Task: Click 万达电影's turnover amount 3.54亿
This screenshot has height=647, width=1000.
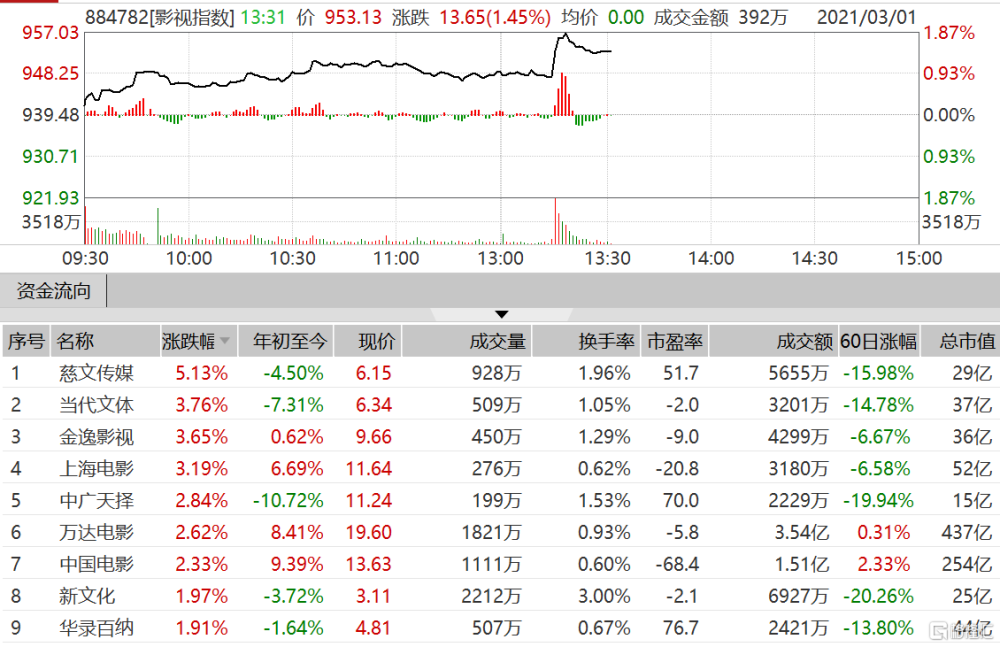Action: (x=802, y=533)
